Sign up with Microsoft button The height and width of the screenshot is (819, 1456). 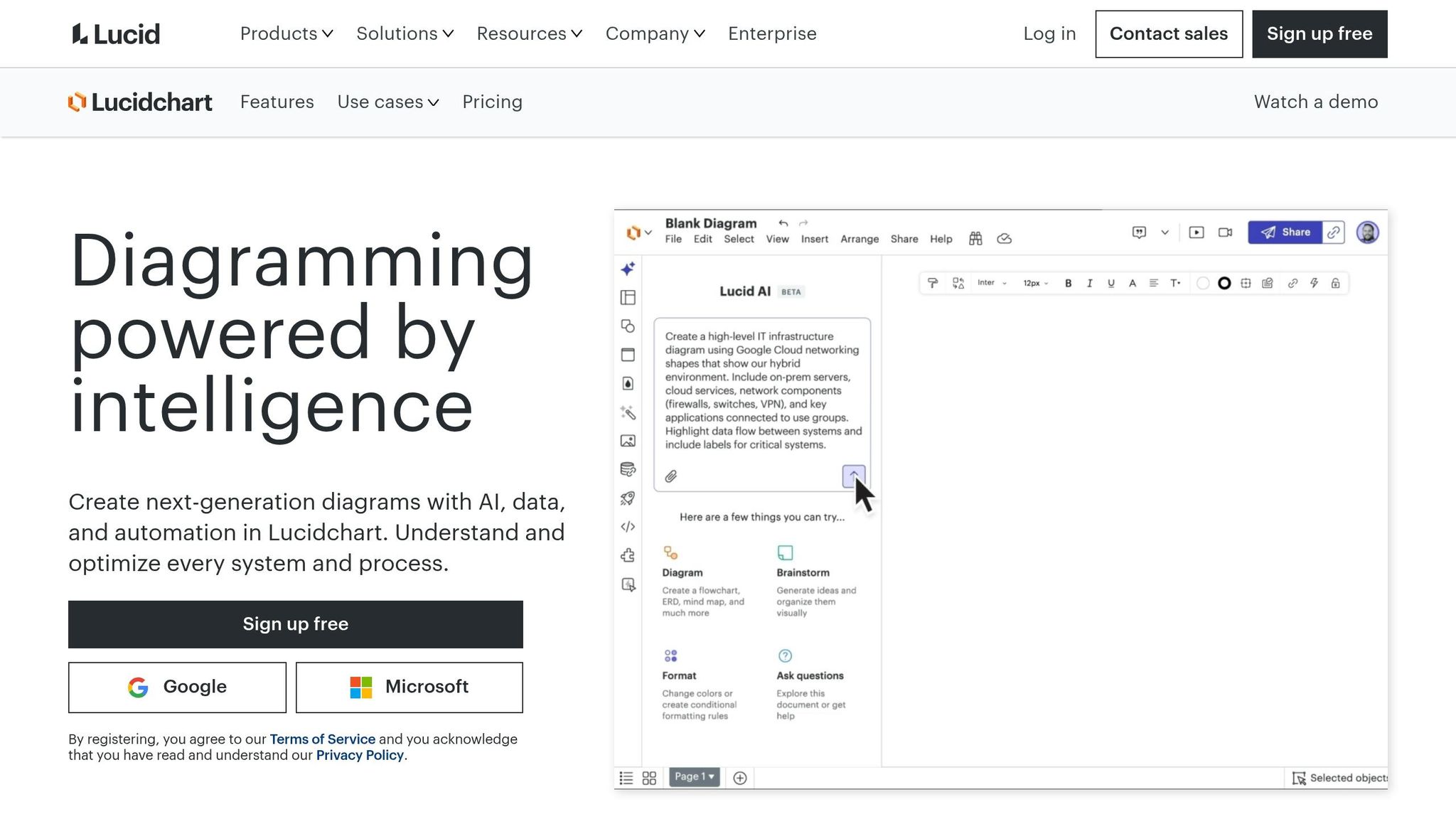pyautogui.click(x=409, y=687)
